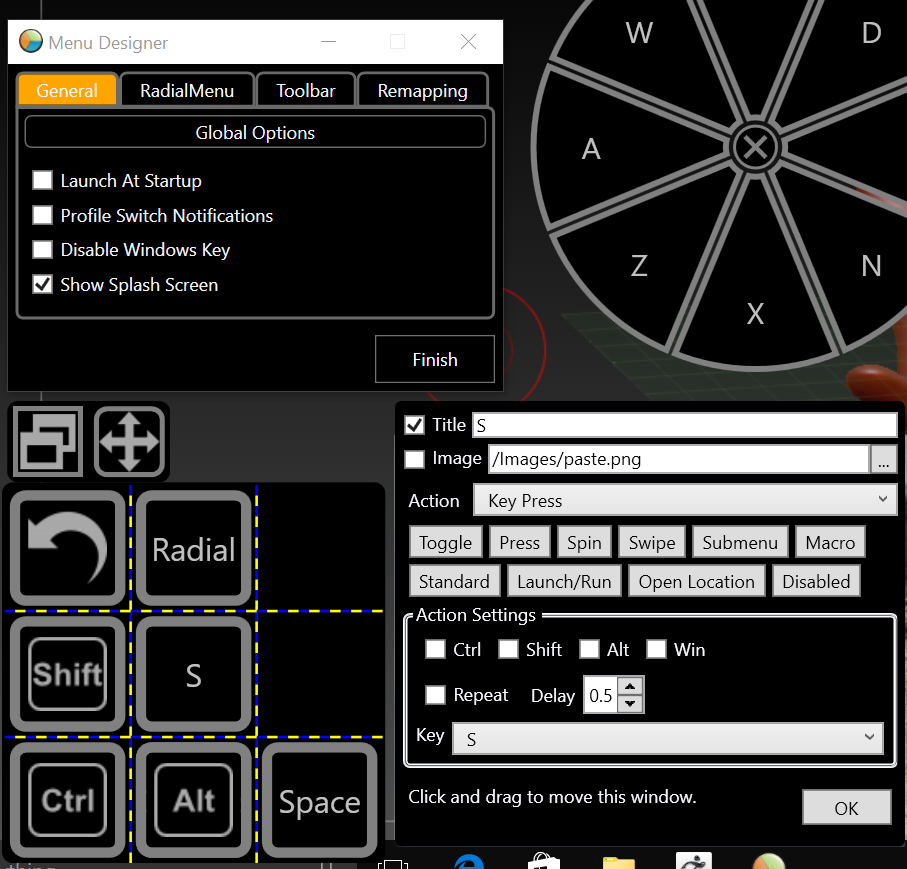The image size is (907, 869).
Task: Open File Explorer from the taskbar
Action: [x=618, y=861]
